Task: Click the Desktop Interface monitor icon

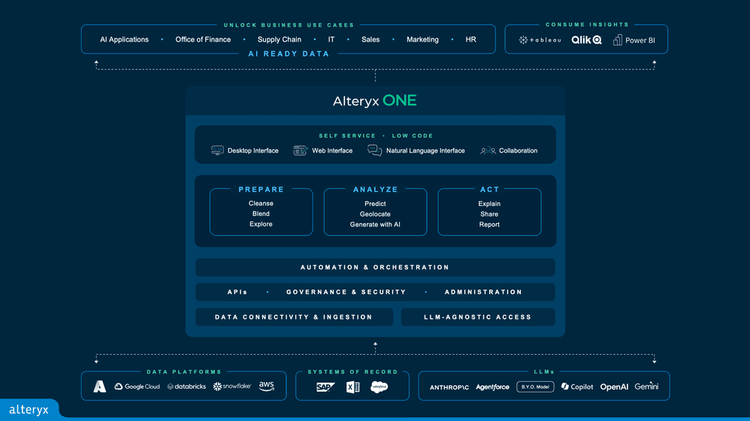Action: pyautogui.click(x=218, y=151)
